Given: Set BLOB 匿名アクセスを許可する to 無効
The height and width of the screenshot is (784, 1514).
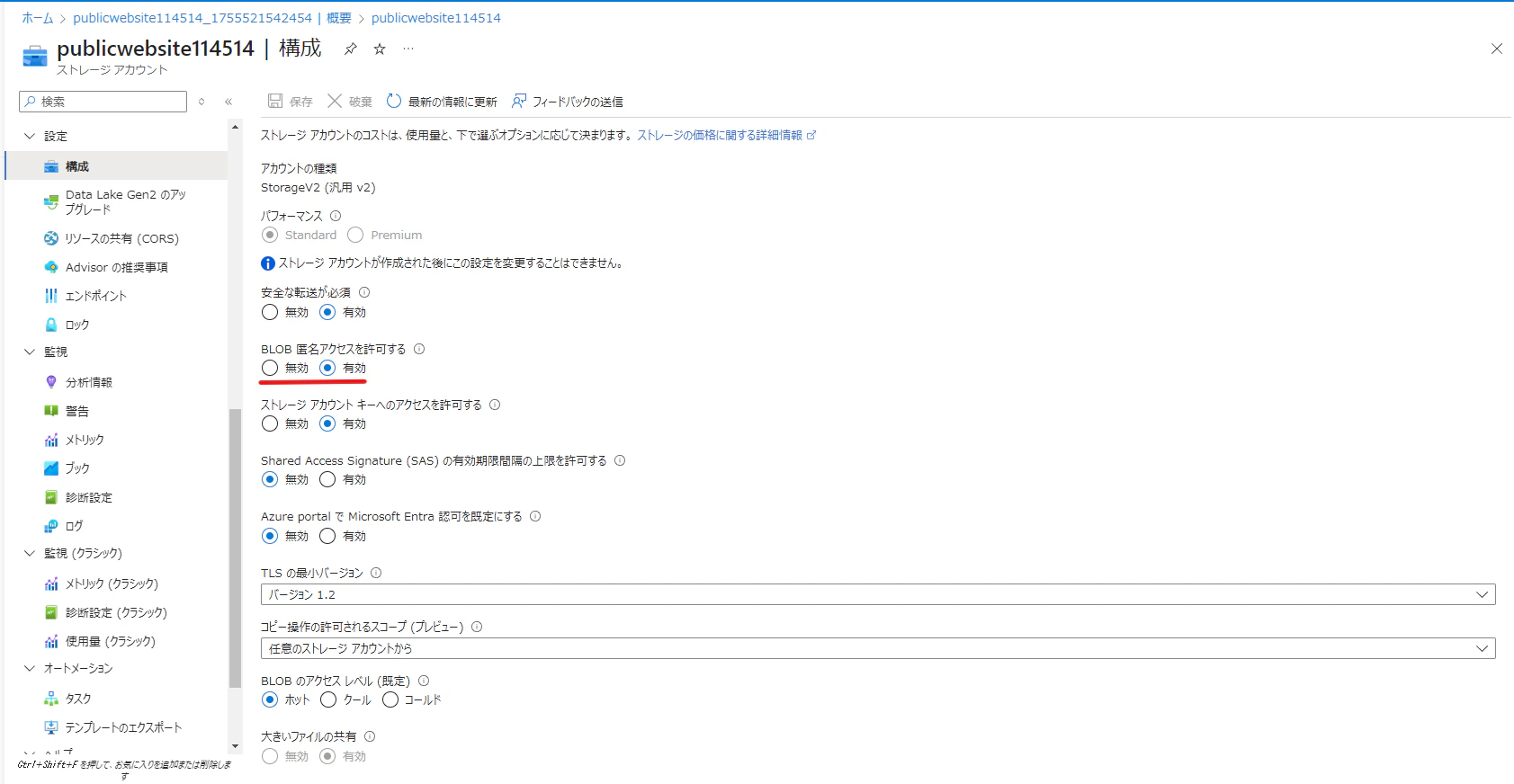Looking at the screenshot, I should [270, 368].
